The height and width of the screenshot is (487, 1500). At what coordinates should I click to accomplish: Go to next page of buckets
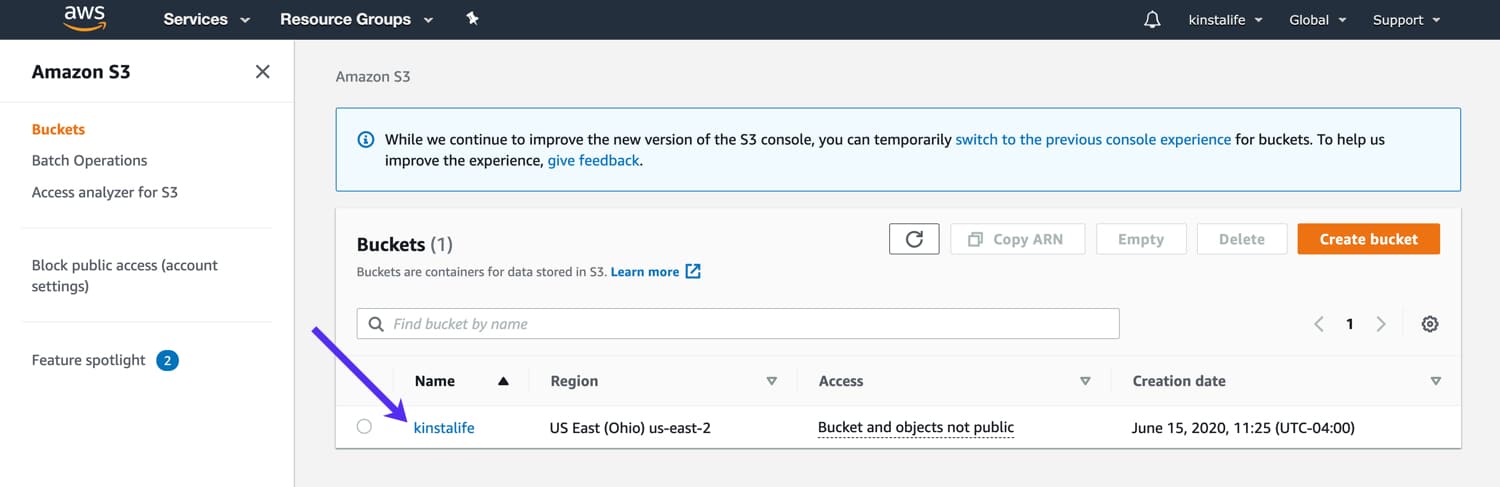[x=1381, y=324]
